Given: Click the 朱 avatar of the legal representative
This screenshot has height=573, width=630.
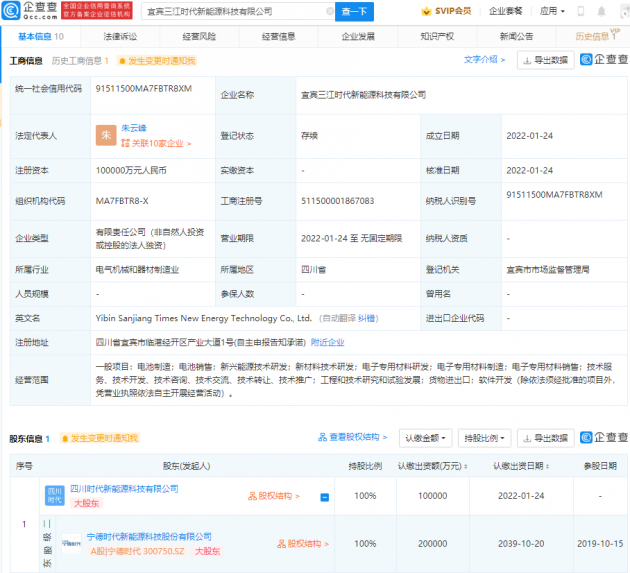Looking at the screenshot, I should (106, 135).
